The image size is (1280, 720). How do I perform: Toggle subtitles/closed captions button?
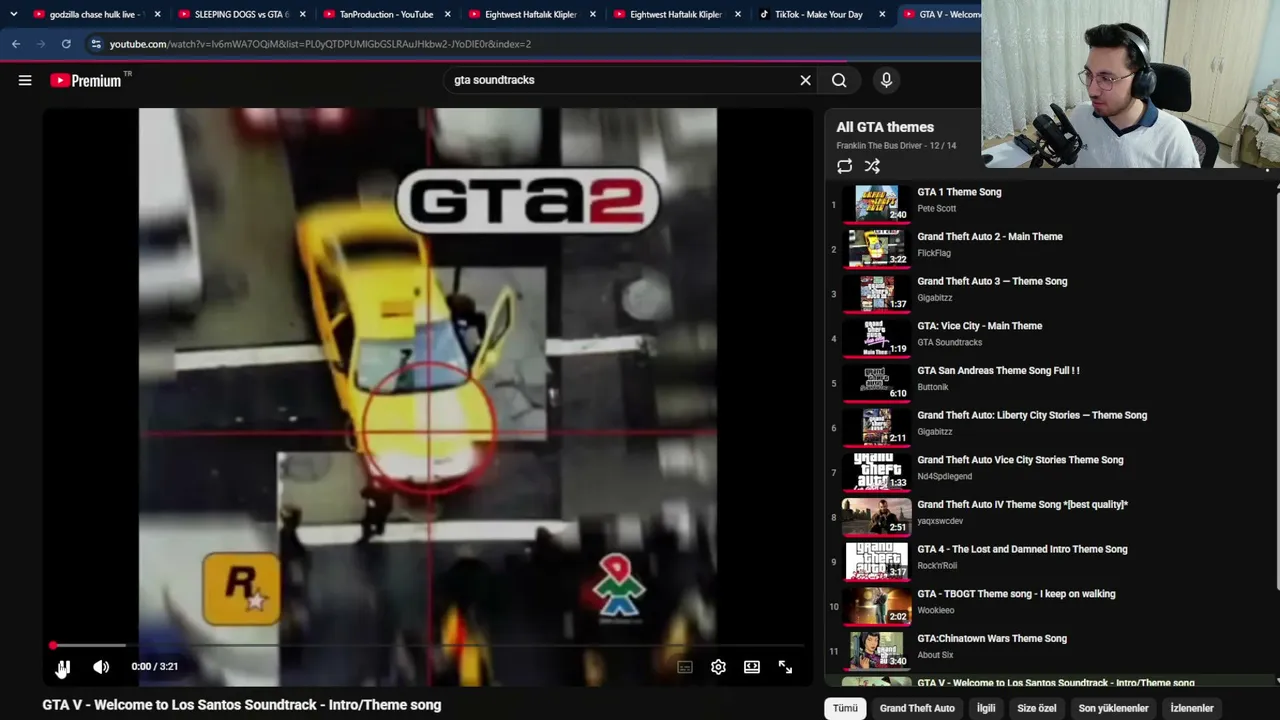[685, 667]
